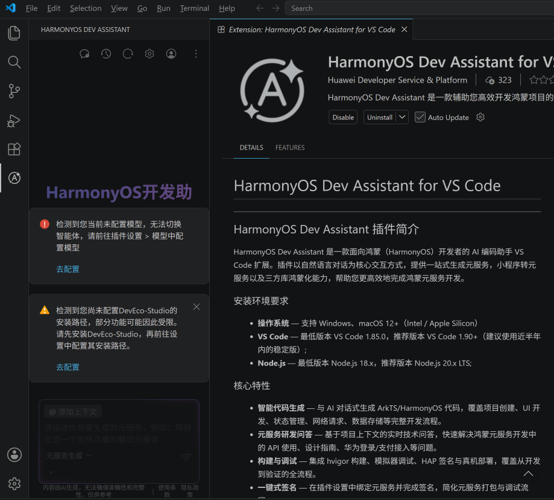Open the Go menu

[x=142, y=8]
